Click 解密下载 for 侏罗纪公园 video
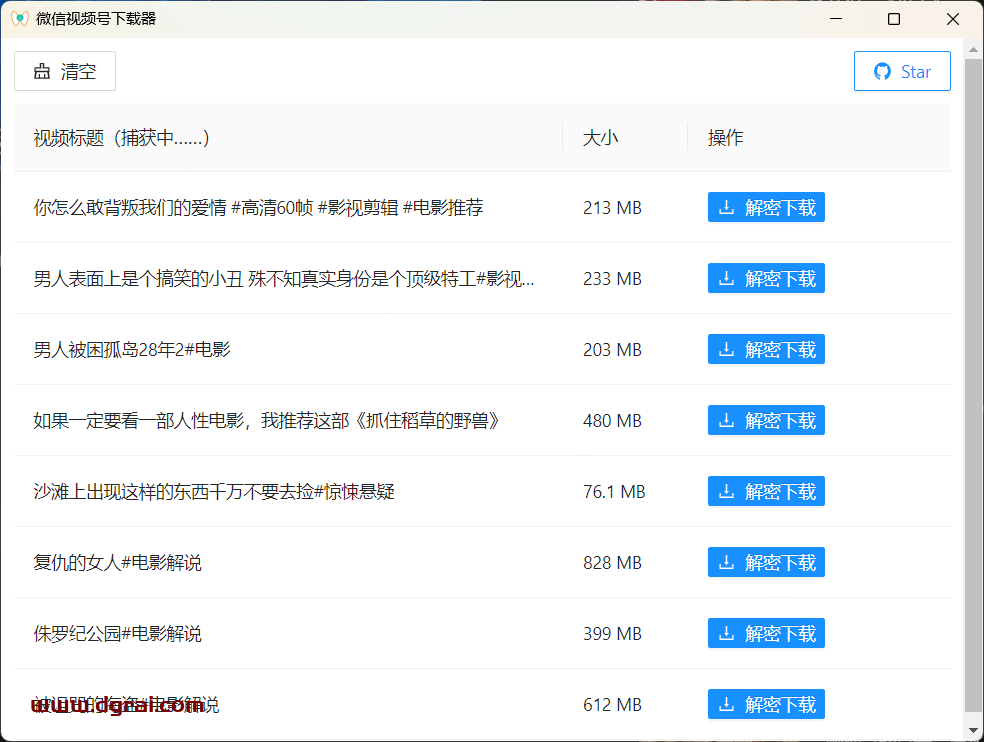Image resolution: width=984 pixels, height=742 pixels. [766, 633]
